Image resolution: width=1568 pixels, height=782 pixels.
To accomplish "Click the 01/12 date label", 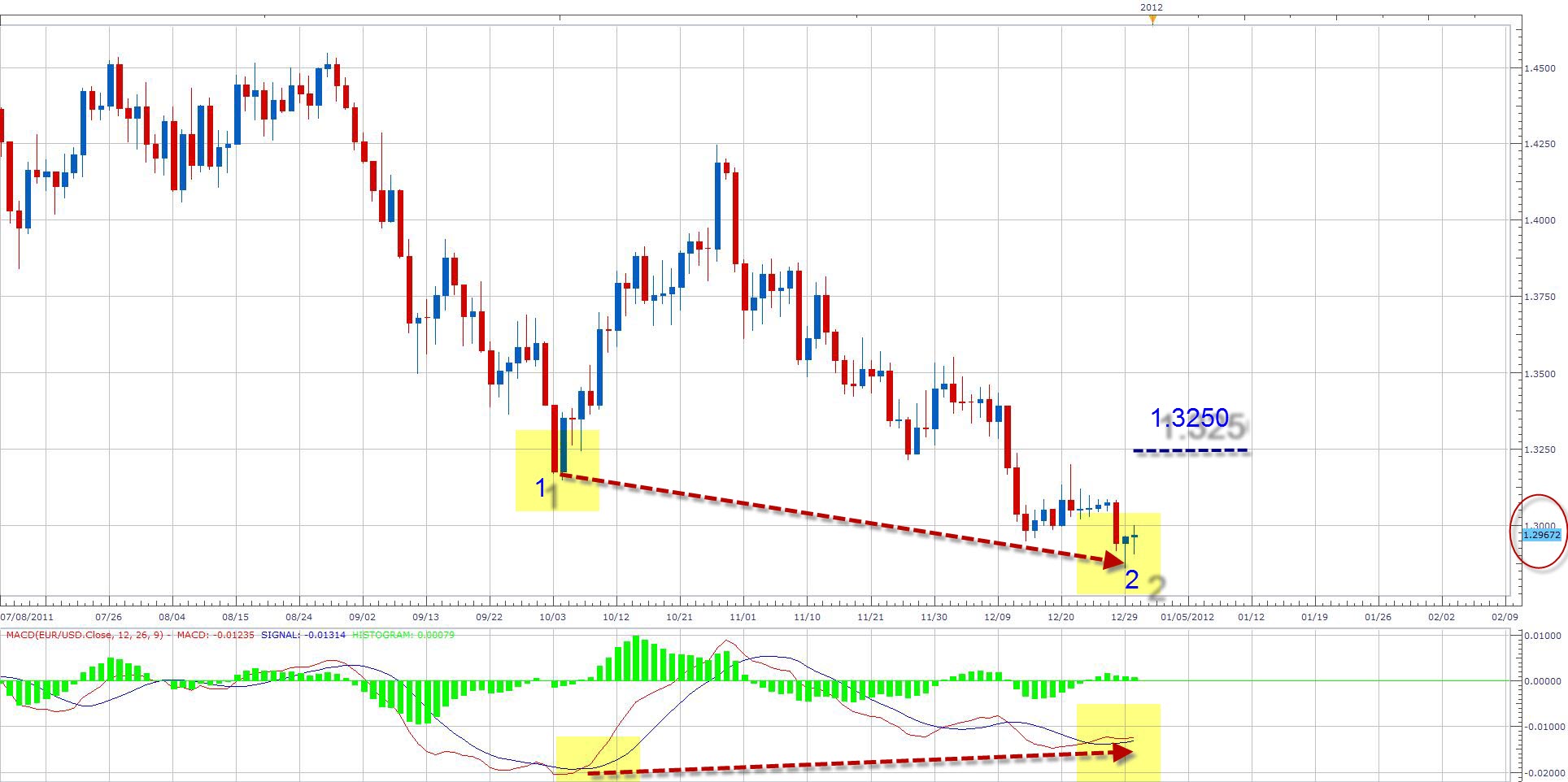I will pyautogui.click(x=1252, y=617).
